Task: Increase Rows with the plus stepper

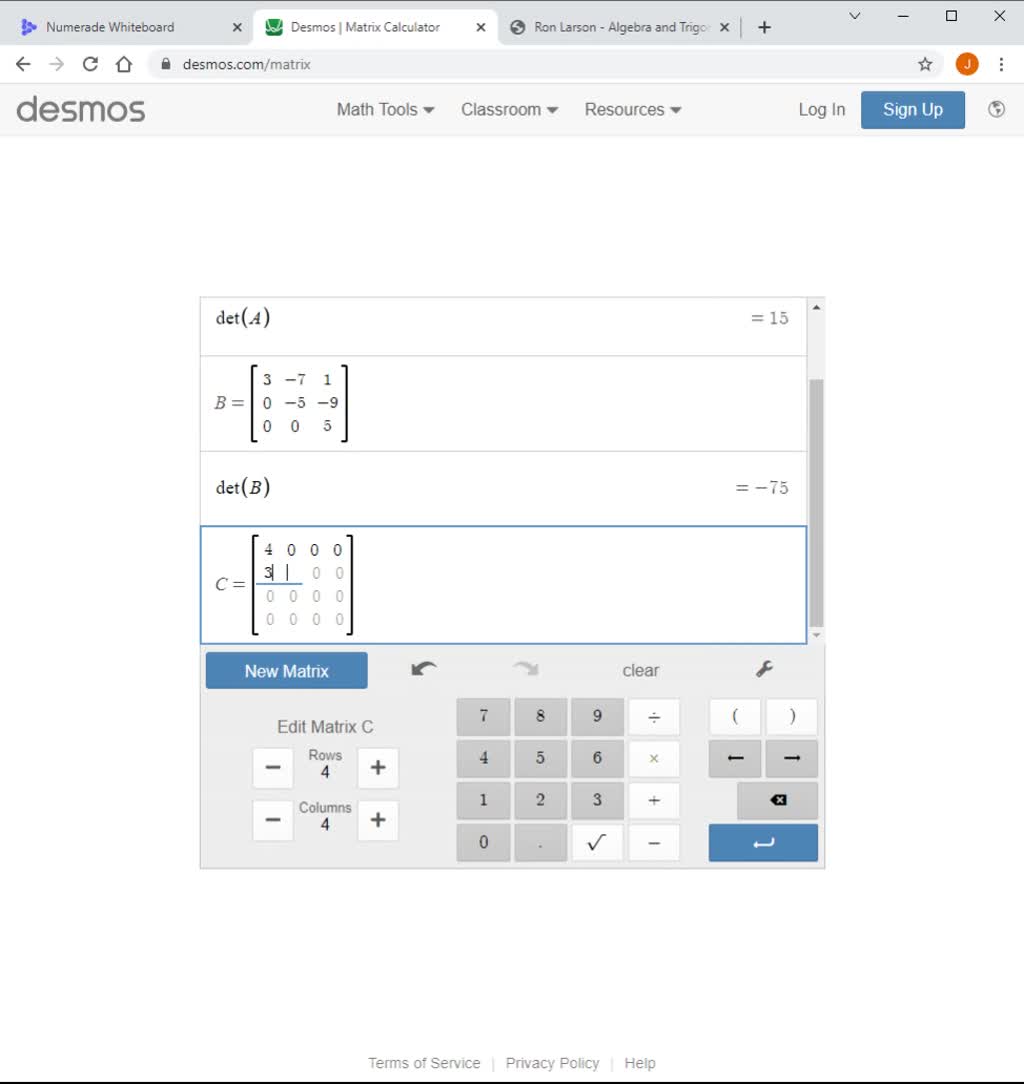Action: coord(377,768)
